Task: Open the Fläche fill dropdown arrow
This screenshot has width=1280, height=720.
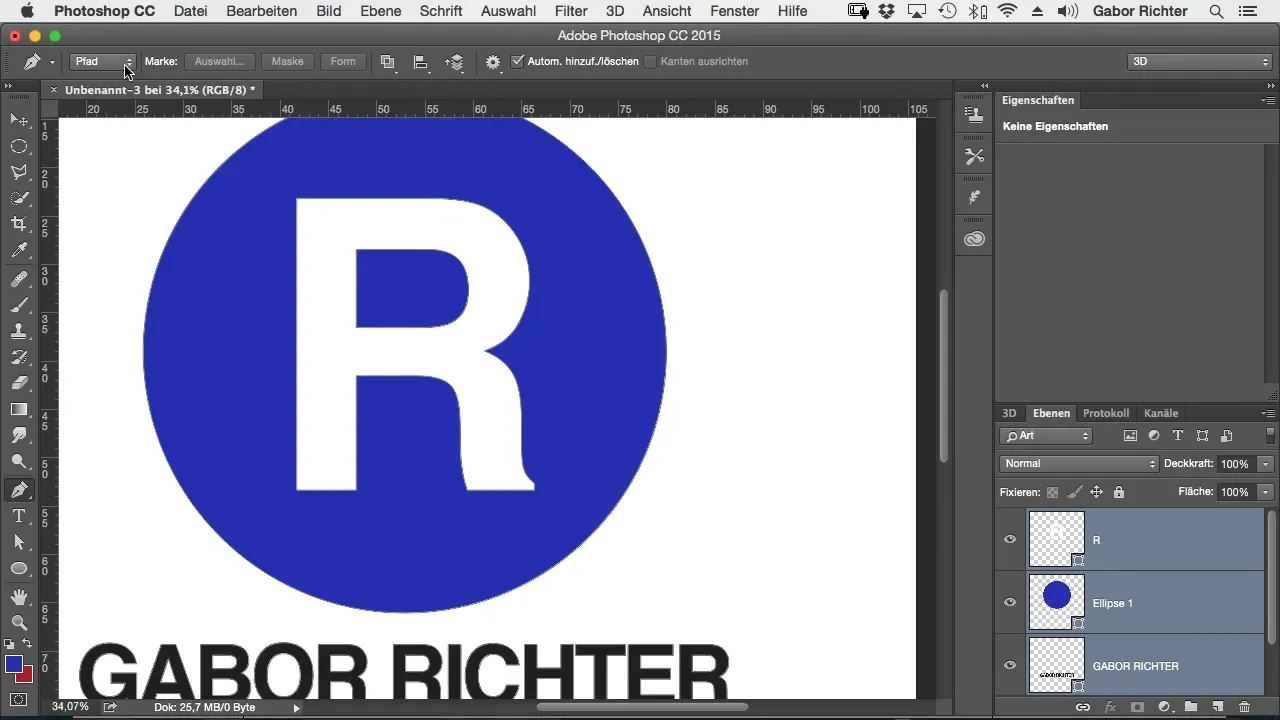Action: click(1266, 492)
